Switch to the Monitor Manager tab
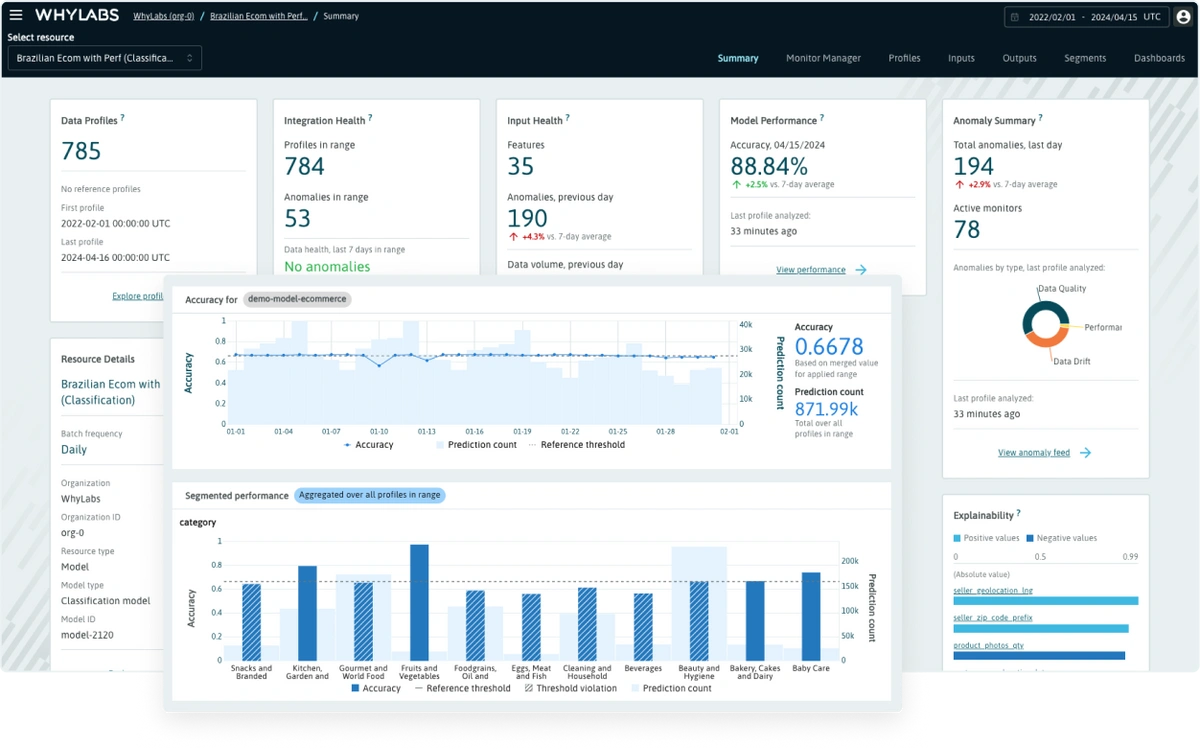The height and width of the screenshot is (750, 1200). 823,58
